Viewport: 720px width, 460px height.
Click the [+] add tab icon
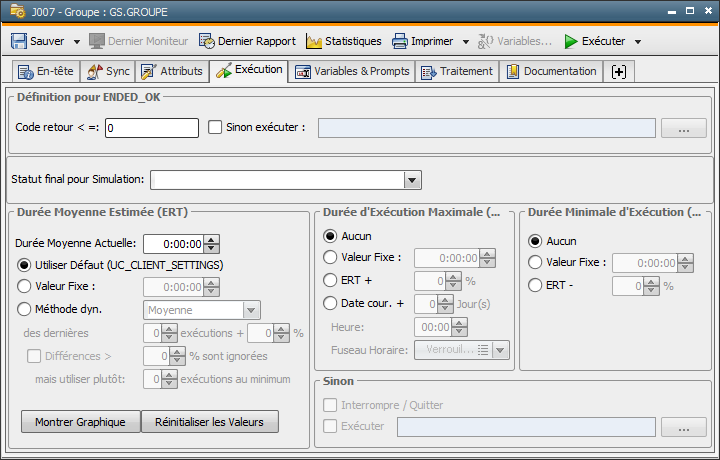pyautogui.click(x=619, y=72)
